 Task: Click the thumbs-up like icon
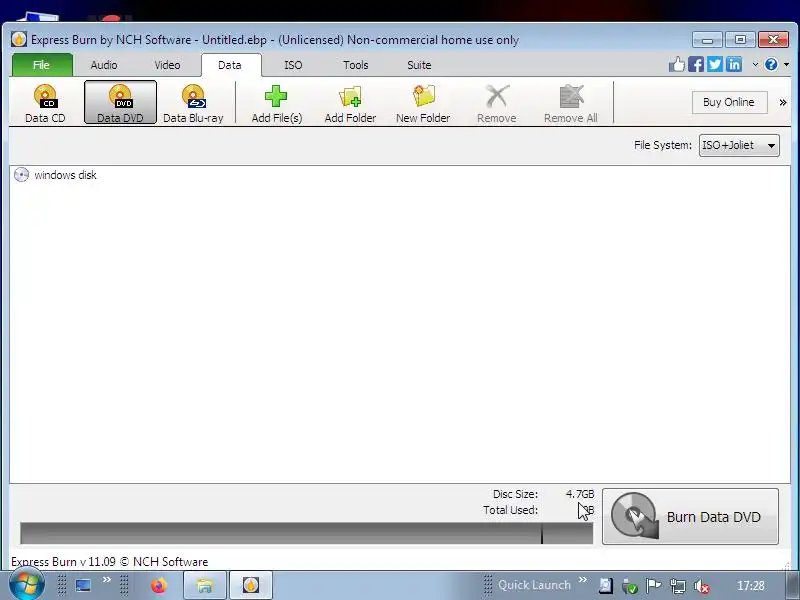[x=677, y=64]
